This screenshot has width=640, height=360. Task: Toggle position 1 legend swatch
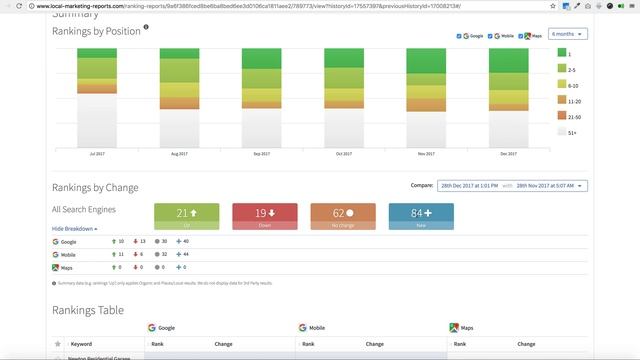(x=562, y=52)
